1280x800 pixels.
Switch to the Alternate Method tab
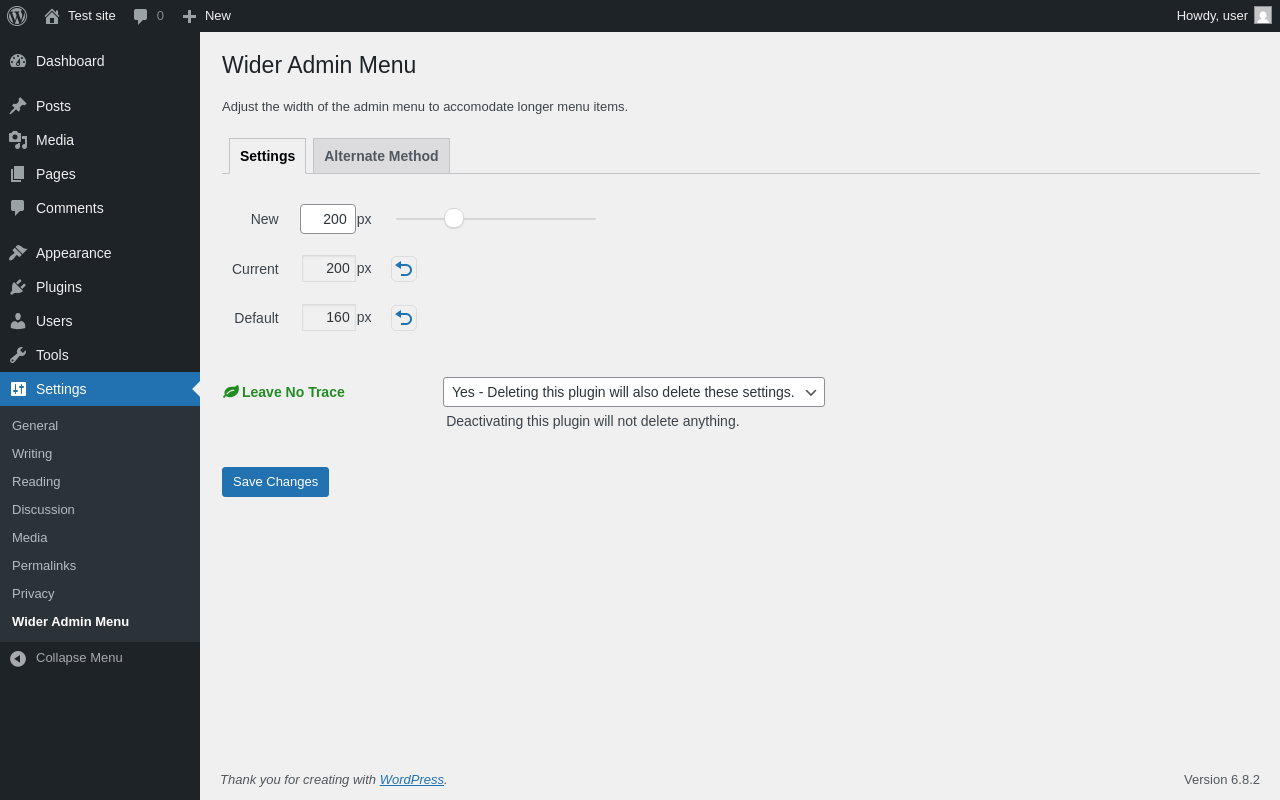point(381,156)
